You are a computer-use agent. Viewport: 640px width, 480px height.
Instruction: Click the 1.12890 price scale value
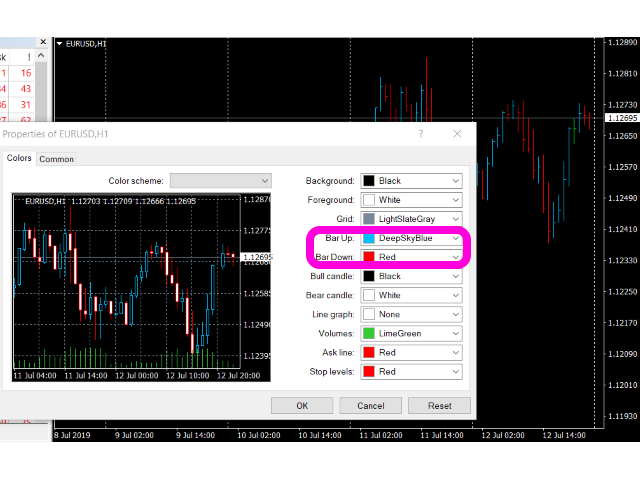[622, 42]
